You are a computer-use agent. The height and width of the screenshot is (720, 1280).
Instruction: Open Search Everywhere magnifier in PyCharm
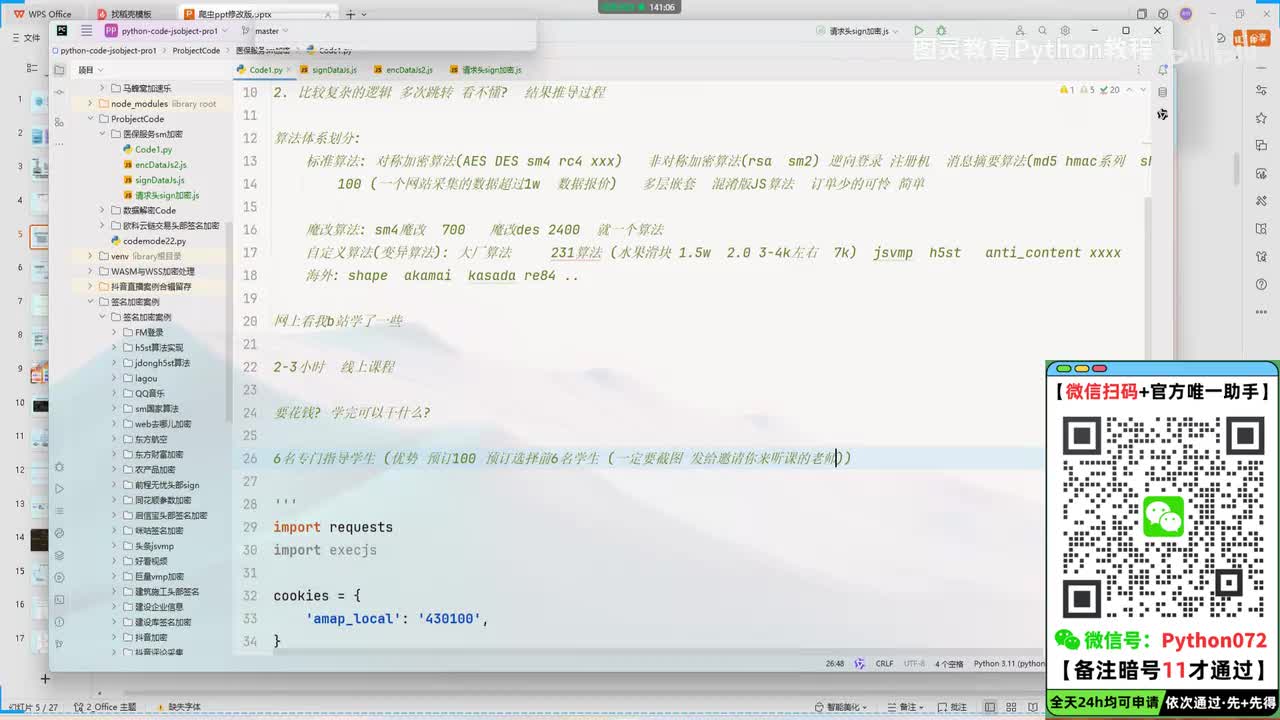[1042, 31]
